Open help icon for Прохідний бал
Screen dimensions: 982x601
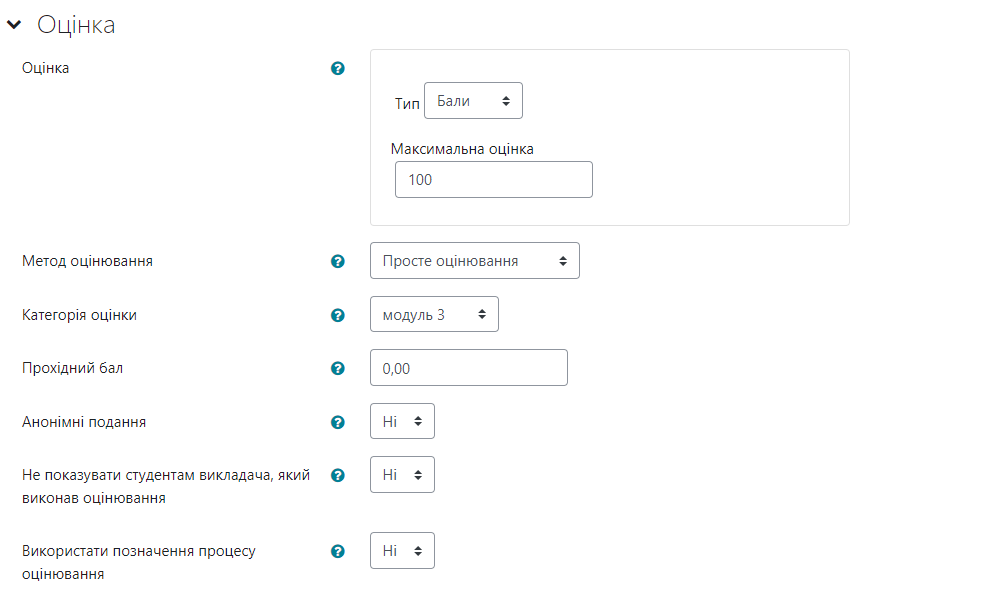pyautogui.click(x=338, y=368)
